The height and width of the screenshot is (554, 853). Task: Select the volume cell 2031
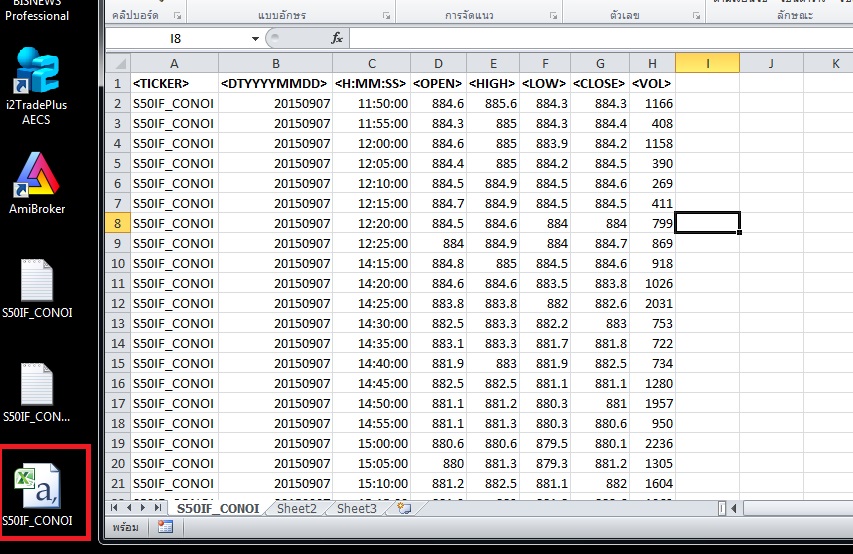point(652,303)
